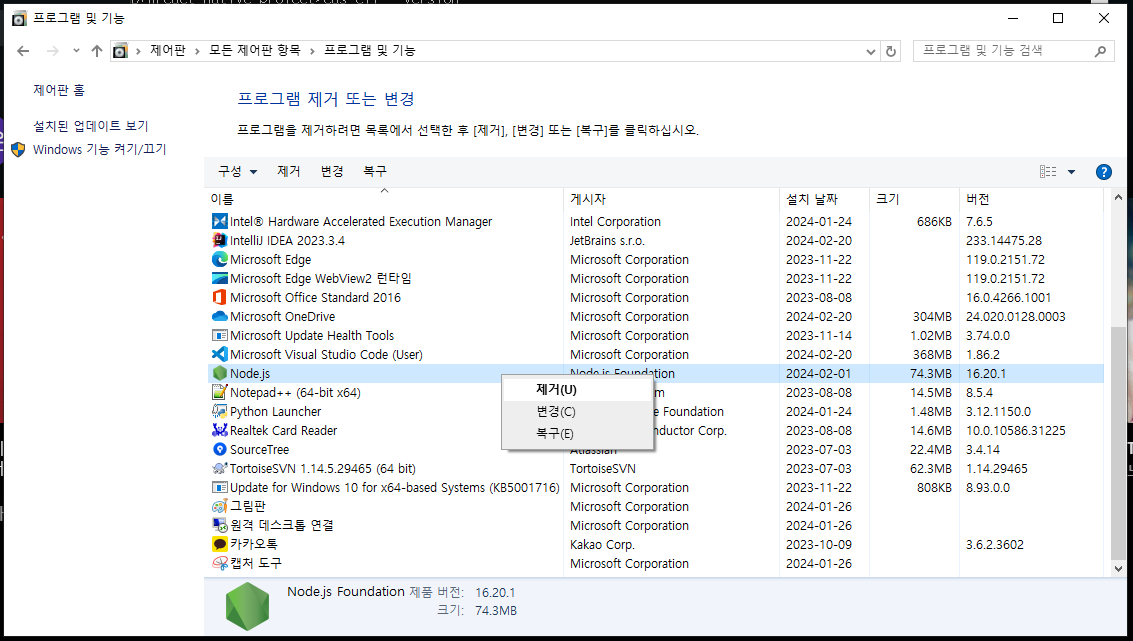Click the Notepad++ (64-bit x64) name
This screenshot has width=1133, height=641.
coord(295,392)
